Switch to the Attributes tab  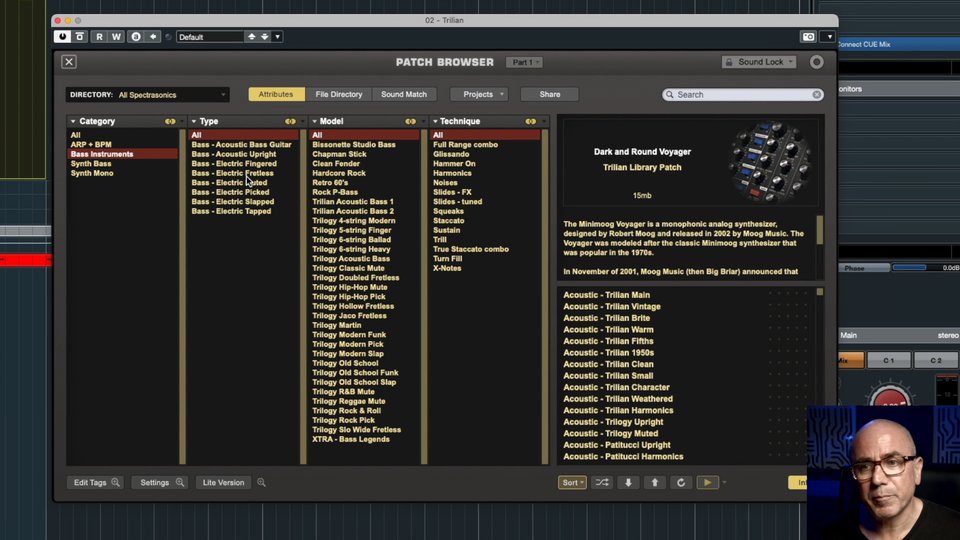click(x=276, y=94)
